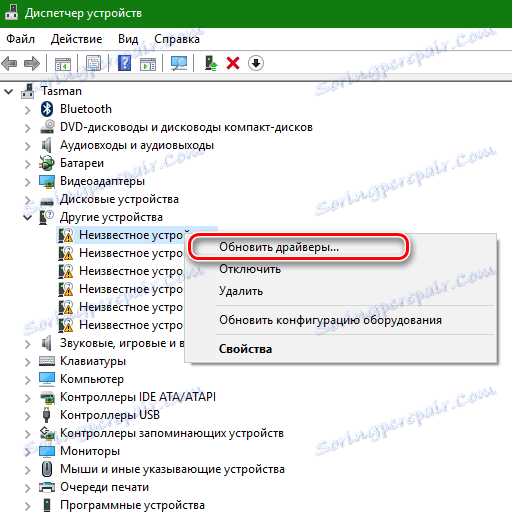Click Scan for hardware changes monitor icon
Screen dimensions: 512x512
pyautogui.click(x=179, y=63)
